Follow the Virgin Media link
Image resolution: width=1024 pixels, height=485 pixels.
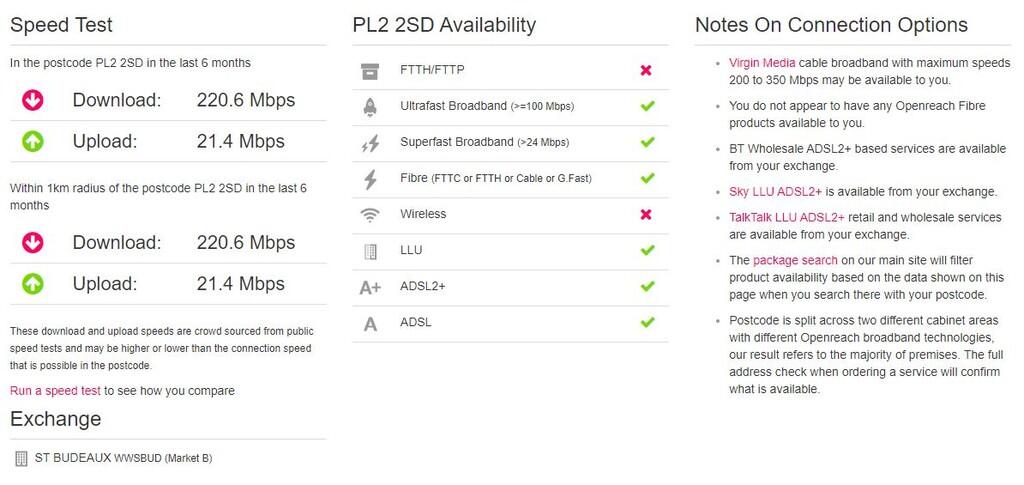point(762,63)
